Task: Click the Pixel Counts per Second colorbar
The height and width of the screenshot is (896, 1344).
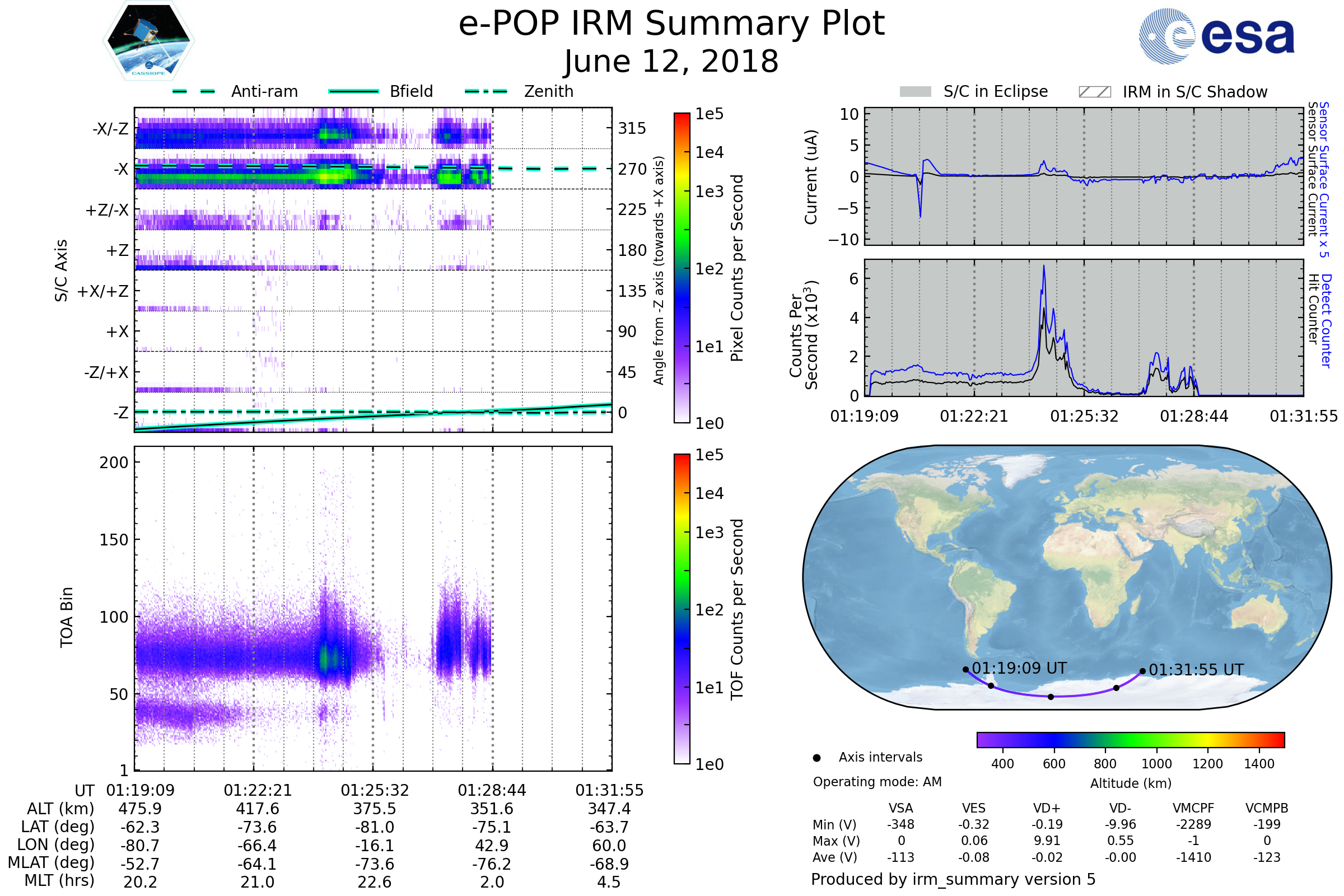Action: tap(682, 268)
